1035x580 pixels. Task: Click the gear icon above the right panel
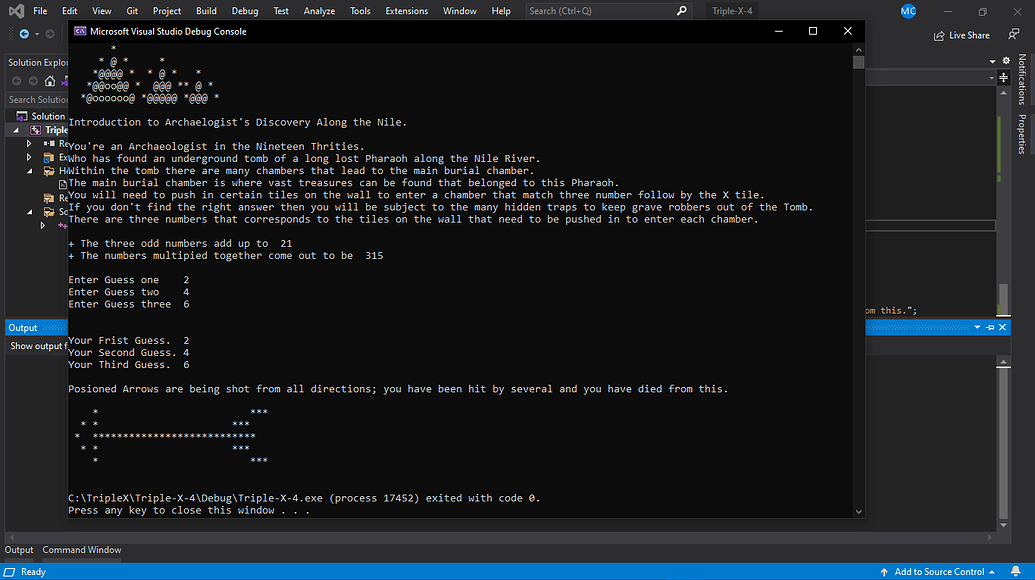[1005, 60]
